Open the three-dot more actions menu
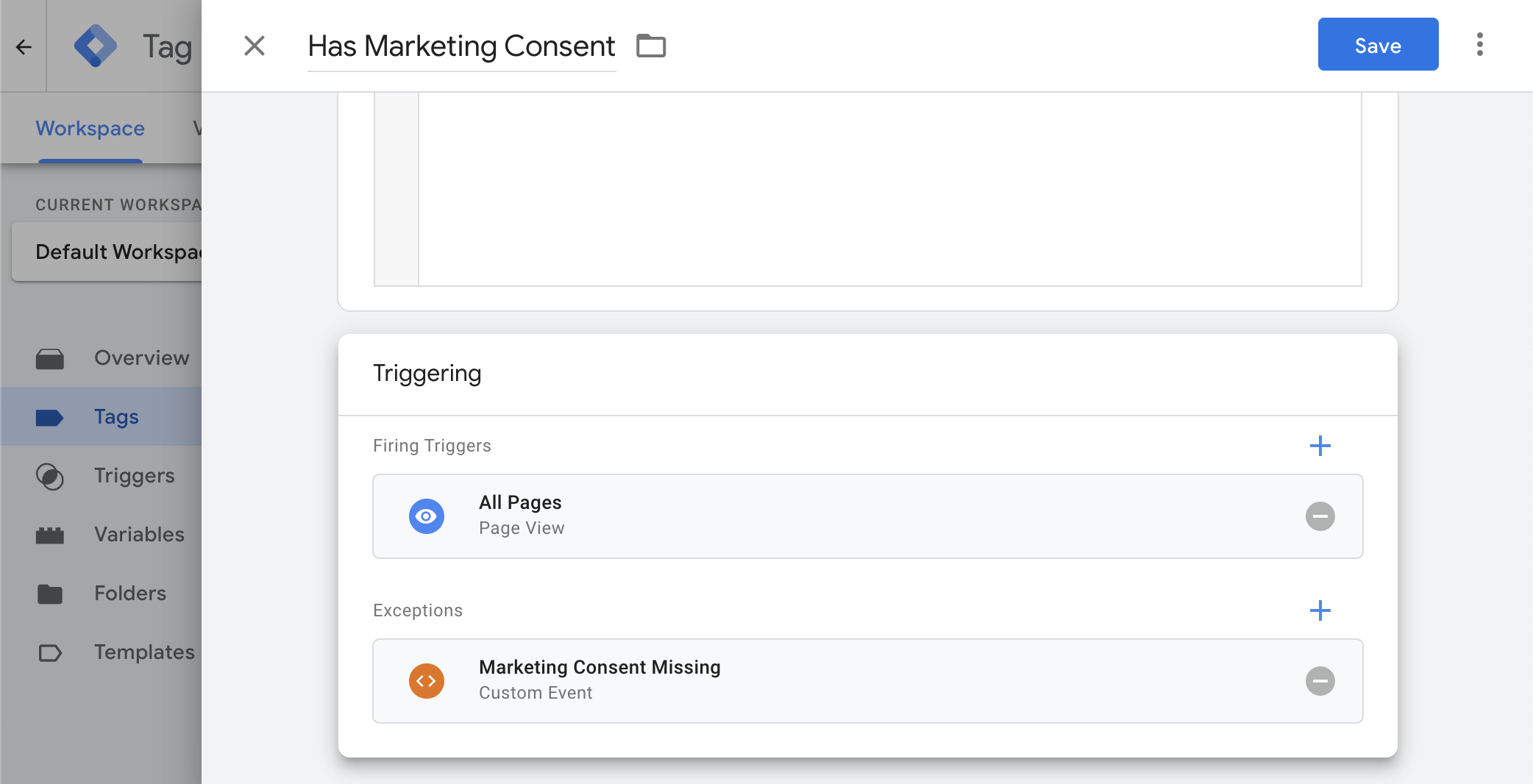 point(1480,44)
